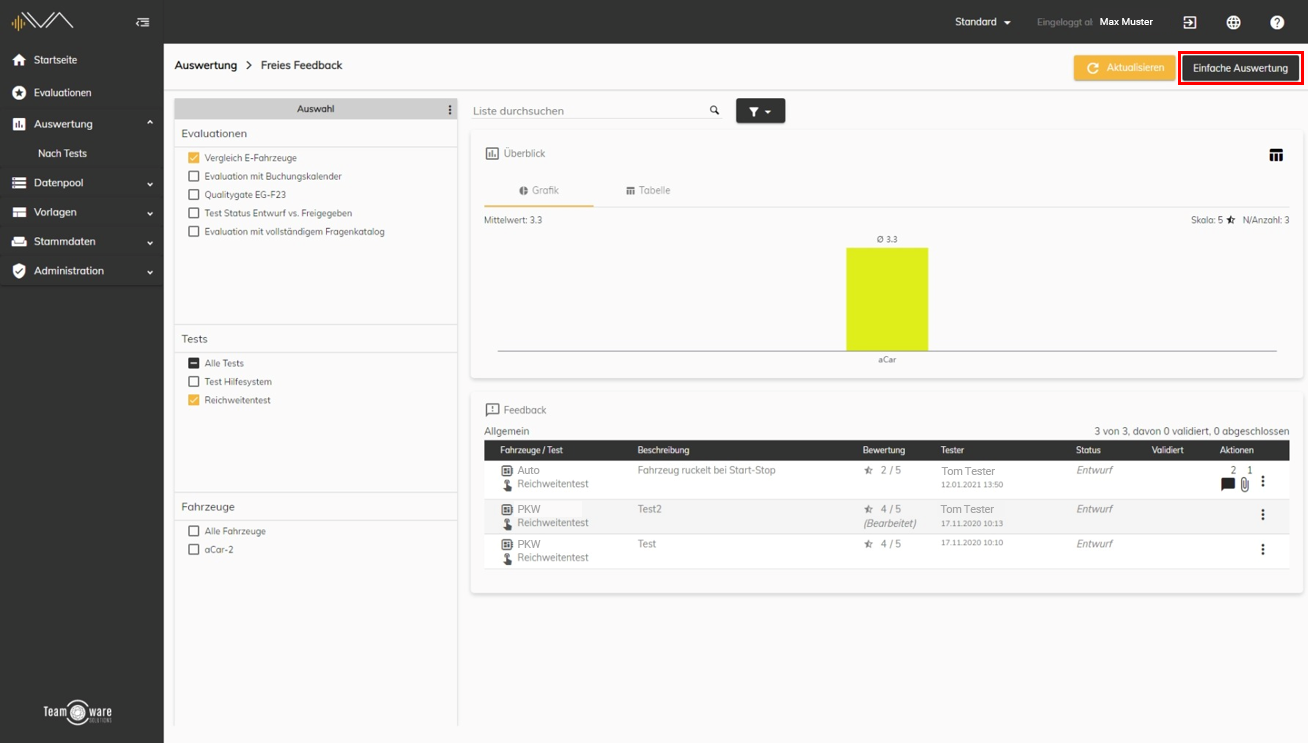Click star rating icon in Auto row
This screenshot has height=744, width=1308.
[869, 470]
